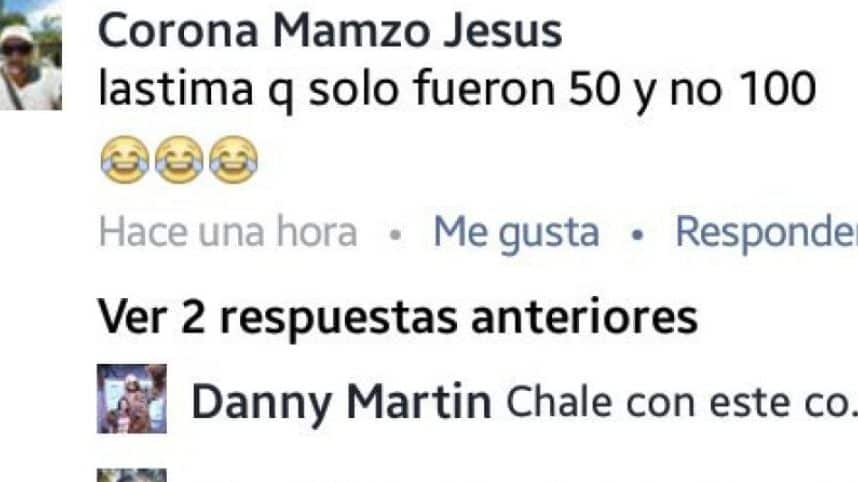
Task: Expand 'Ver 2 respuestas anteriores'
Action: coord(398,317)
